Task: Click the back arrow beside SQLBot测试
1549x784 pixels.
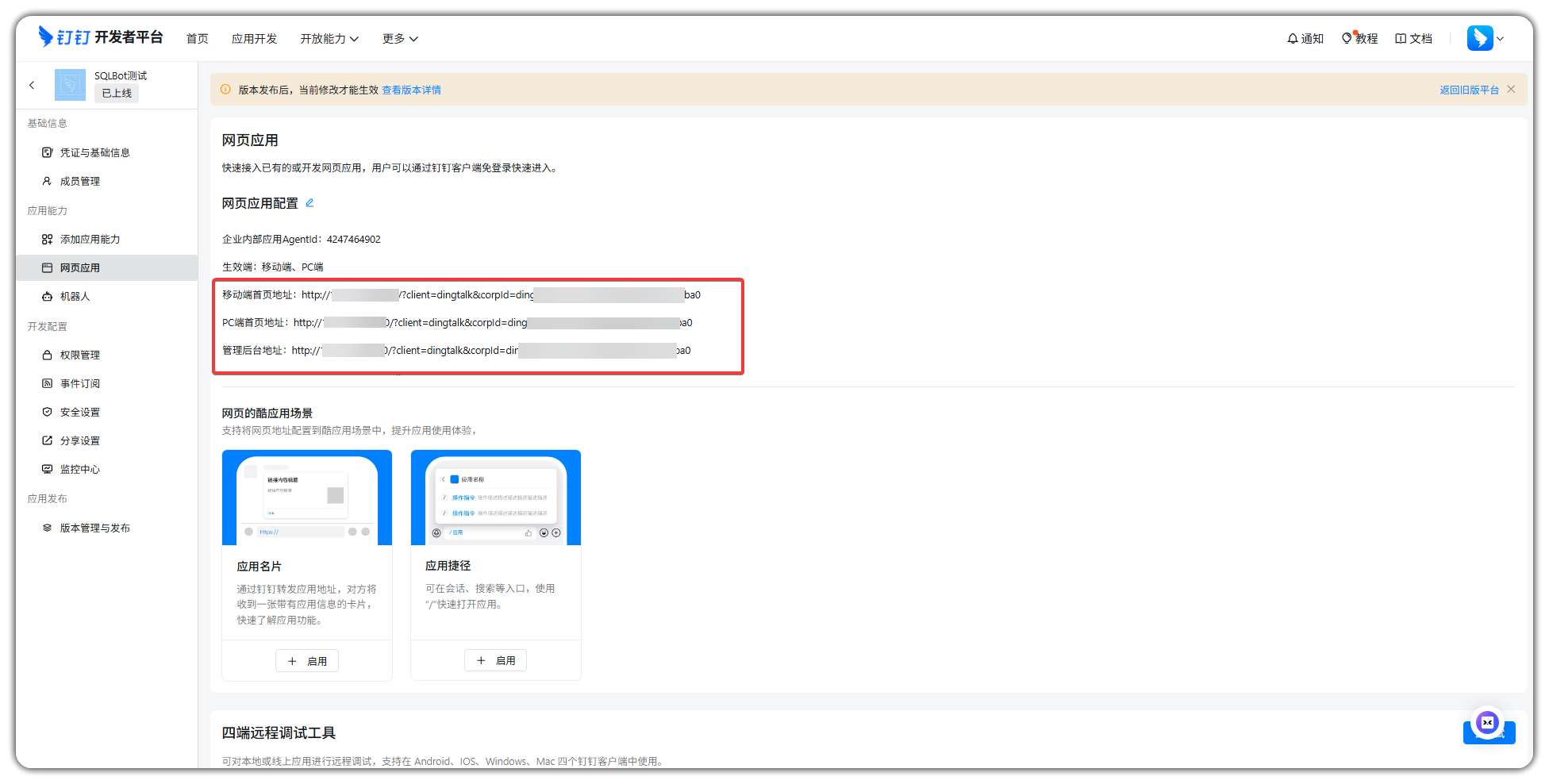Action: pyautogui.click(x=32, y=85)
